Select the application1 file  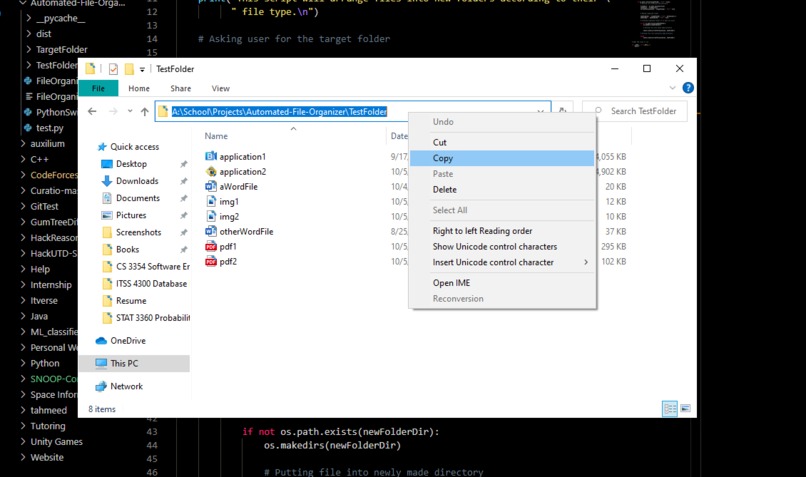point(235,157)
